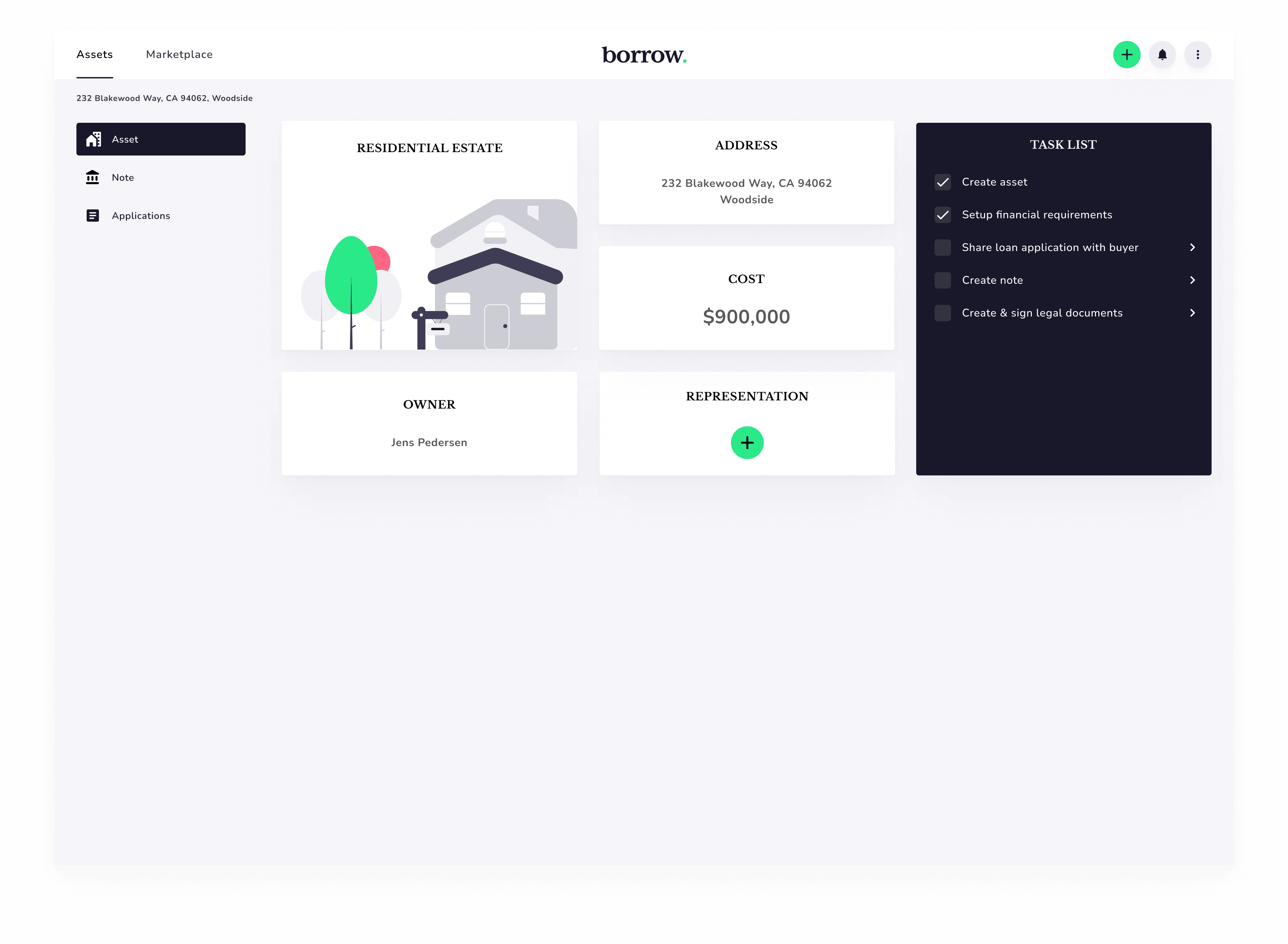Click the green plus icon in header
Image resolution: width=1288 pixels, height=944 pixels.
coord(1126,55)
